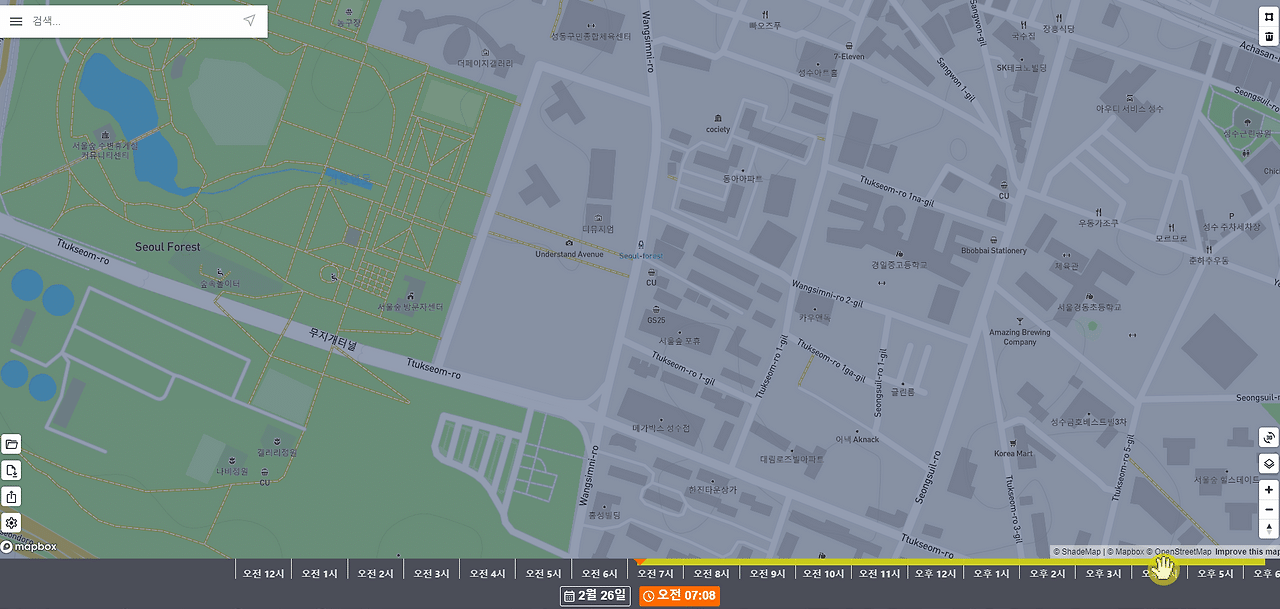Click the 대림로즈빌아파트 label
Image resolution: width=1280 pixels, height=609 pixels.
click(x=792, y=459)
